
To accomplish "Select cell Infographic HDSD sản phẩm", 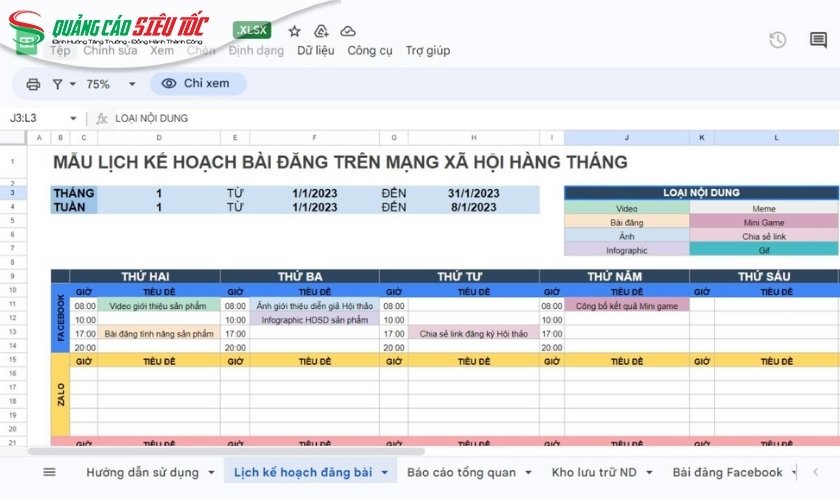I will point(314,320).
